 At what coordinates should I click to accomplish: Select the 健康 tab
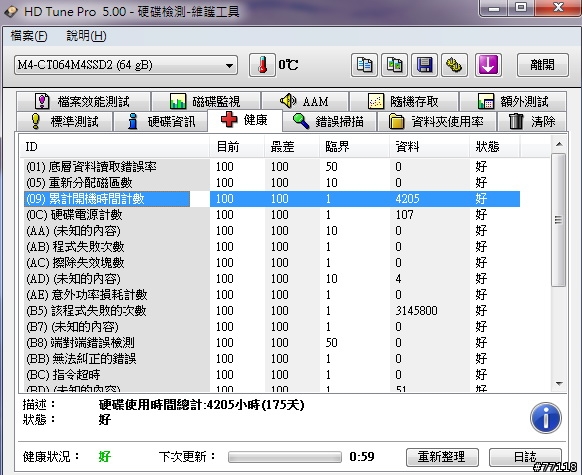pyautogui.click(x=245, y=120)
